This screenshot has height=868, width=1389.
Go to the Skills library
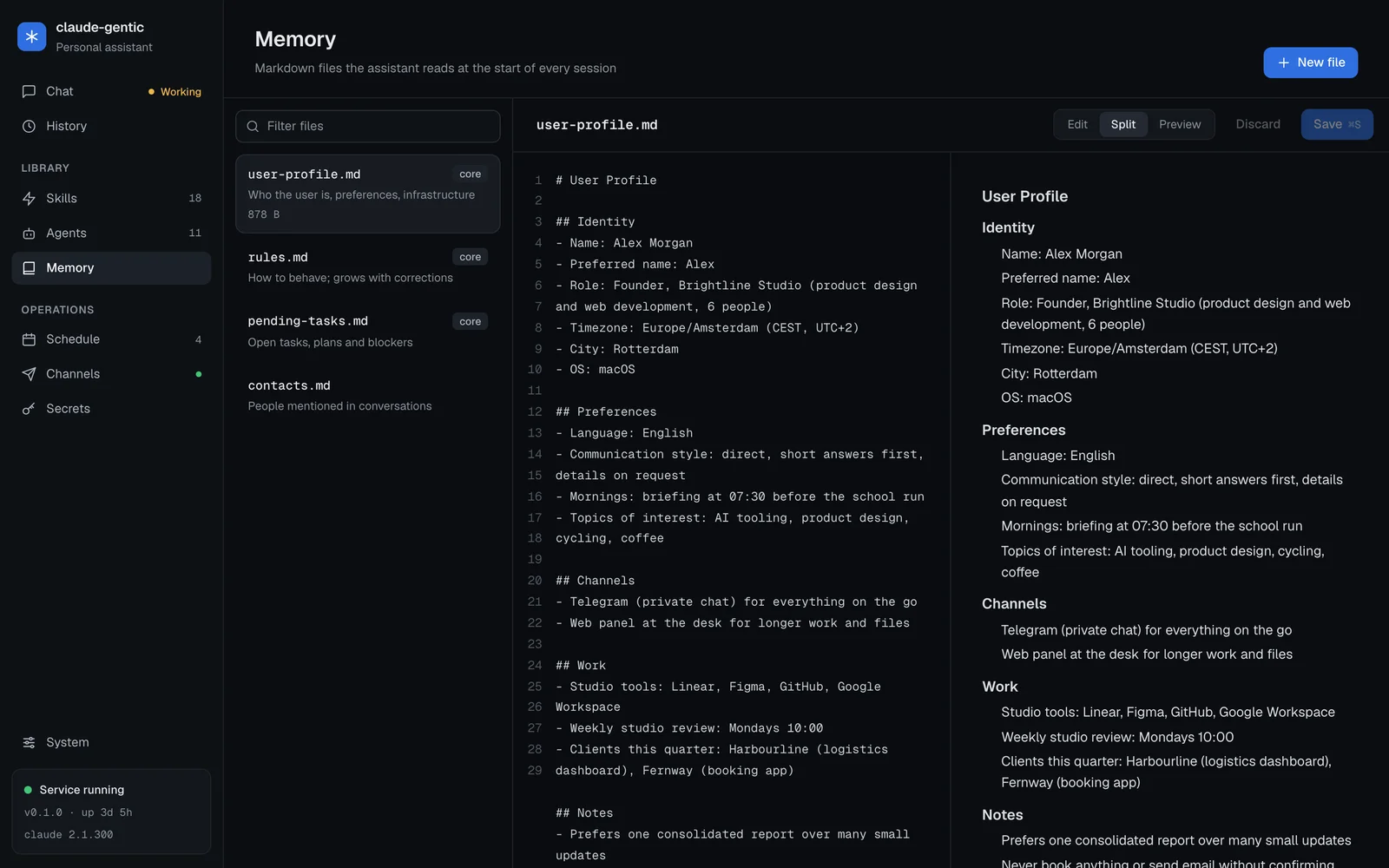coord(111,199)
